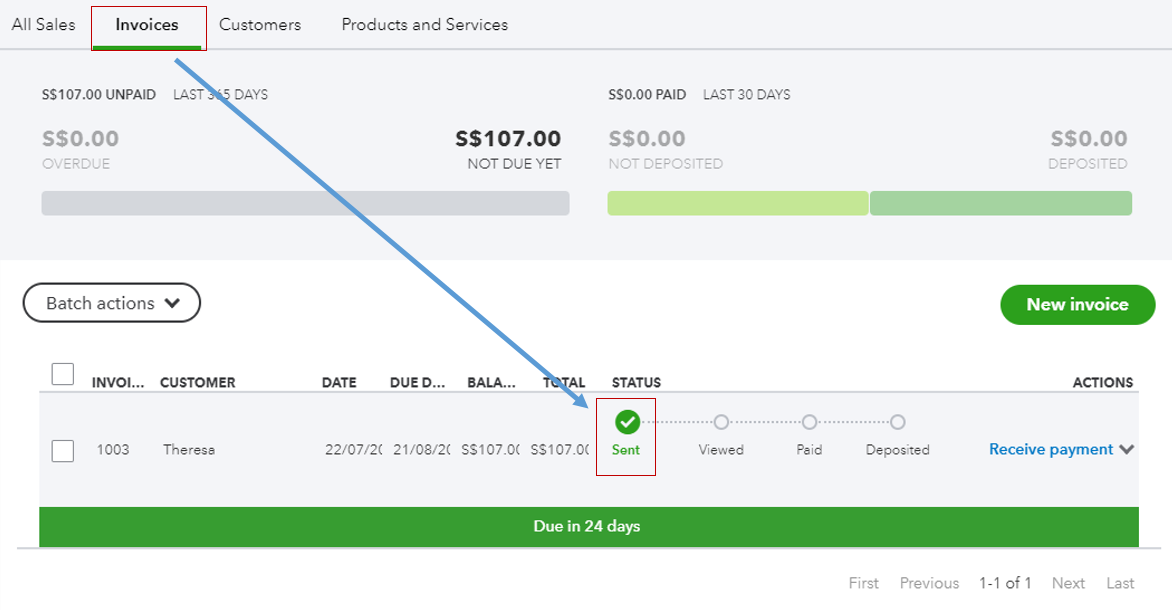Click the green Sent checkmark status icon
Viewport: 1172px width, 610px height.
point(627,422)
